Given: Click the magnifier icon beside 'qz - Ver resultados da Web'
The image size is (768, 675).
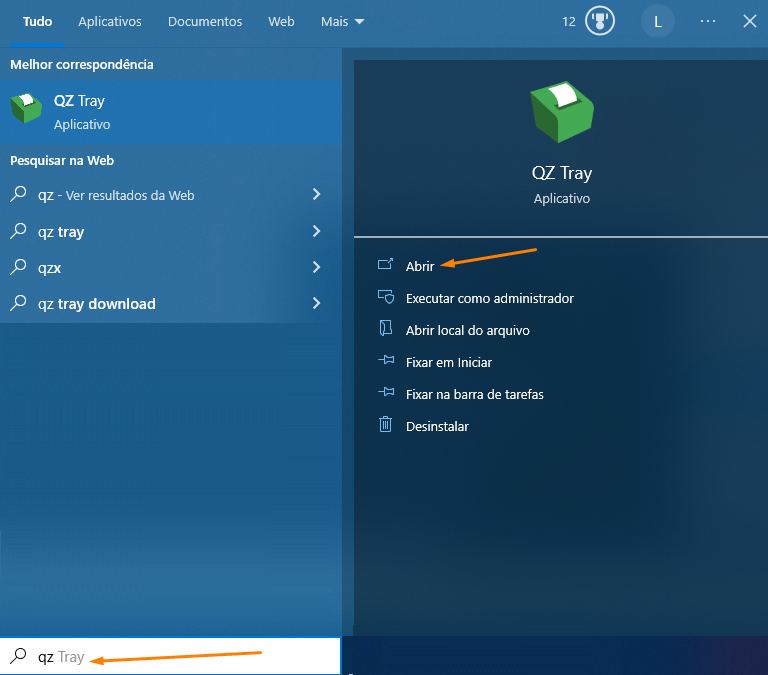Looking at the screenshot, I should click(18, 194).
